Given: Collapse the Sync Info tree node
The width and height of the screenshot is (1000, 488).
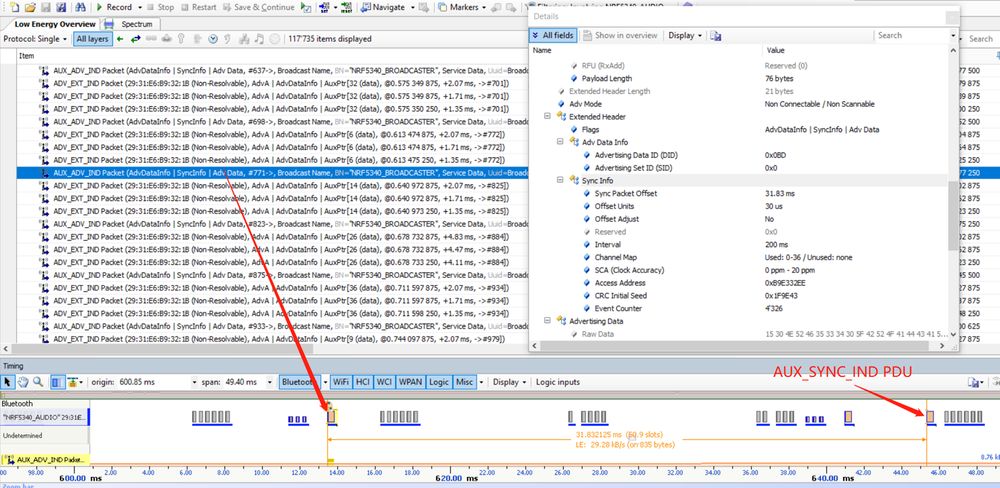Looking at the screenshot, I should click(561, 180).
